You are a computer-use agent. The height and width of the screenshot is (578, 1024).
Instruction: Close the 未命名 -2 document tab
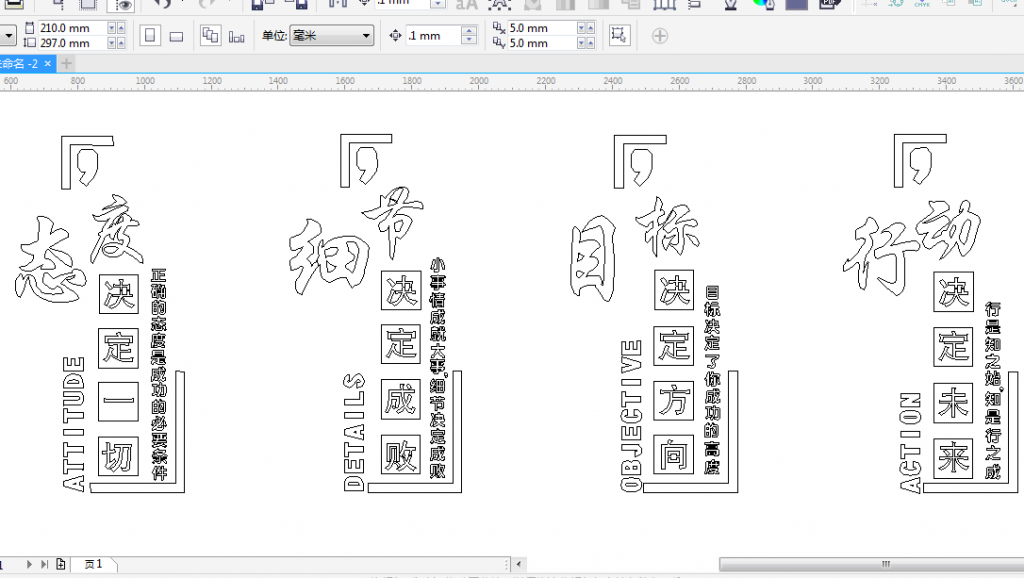[x=48, y=63]
